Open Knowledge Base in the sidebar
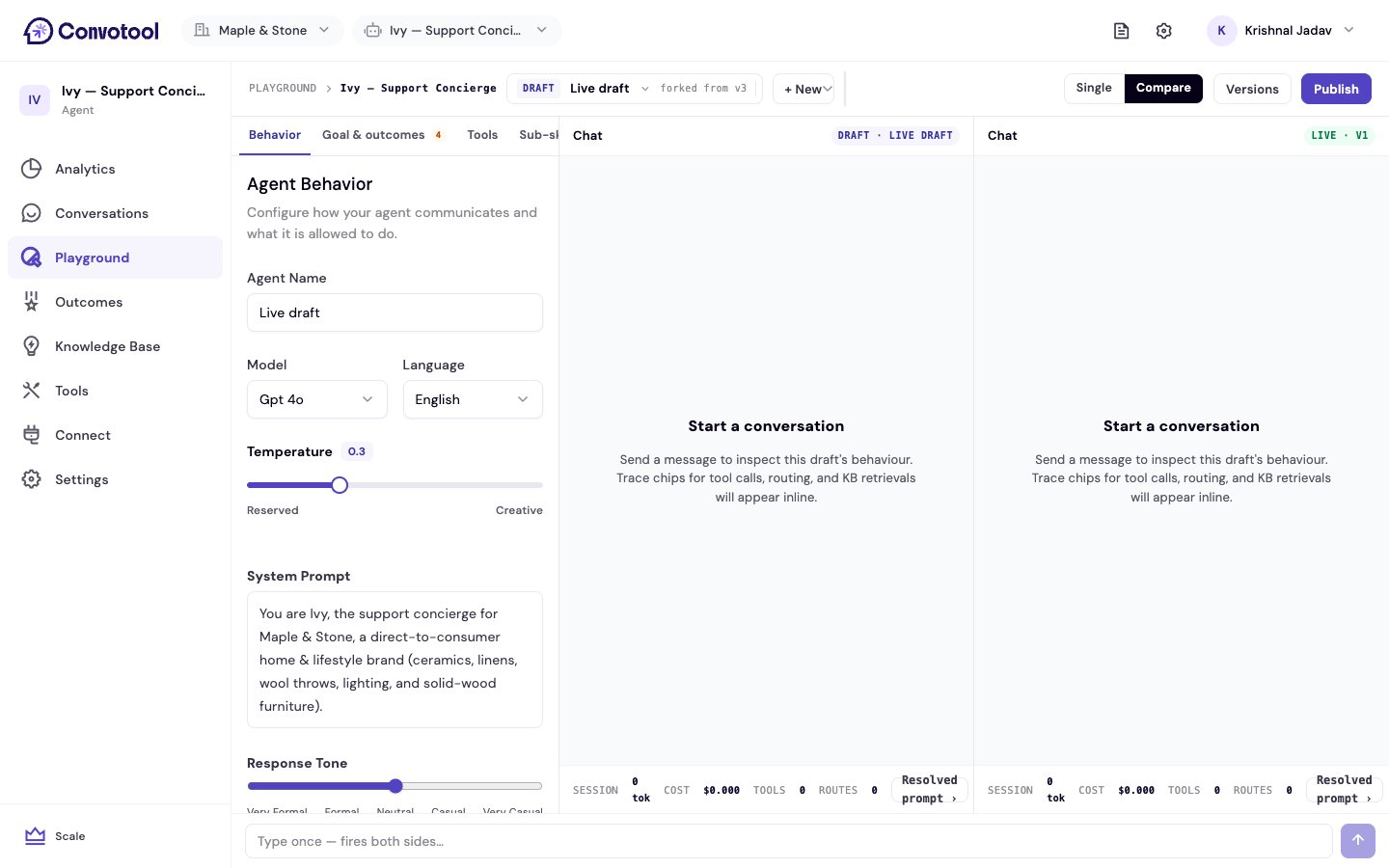Viewport: 1389px width, 868px height. pyautogui.click(x=116, y=346)
